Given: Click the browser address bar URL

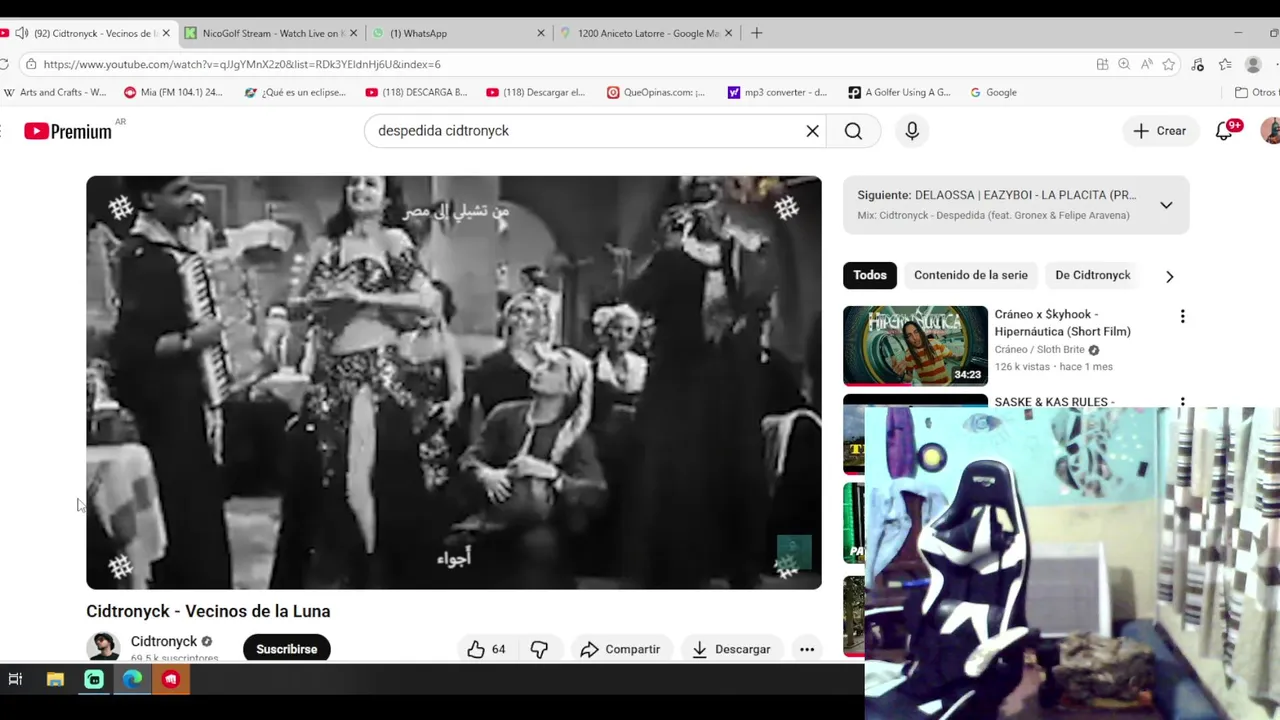Looking at the screenshot, I should (x=242, y=64).
